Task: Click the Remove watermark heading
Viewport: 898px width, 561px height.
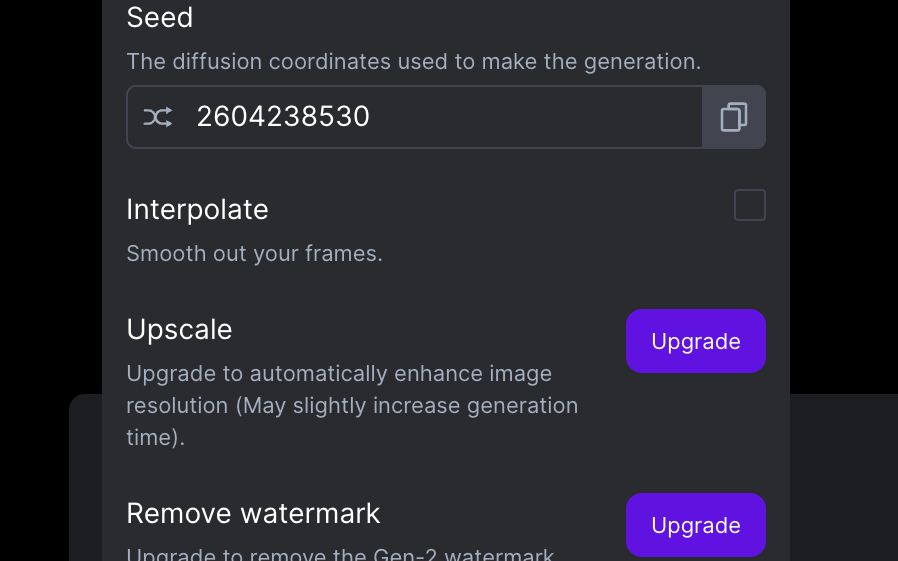Action: coord(253,513)
